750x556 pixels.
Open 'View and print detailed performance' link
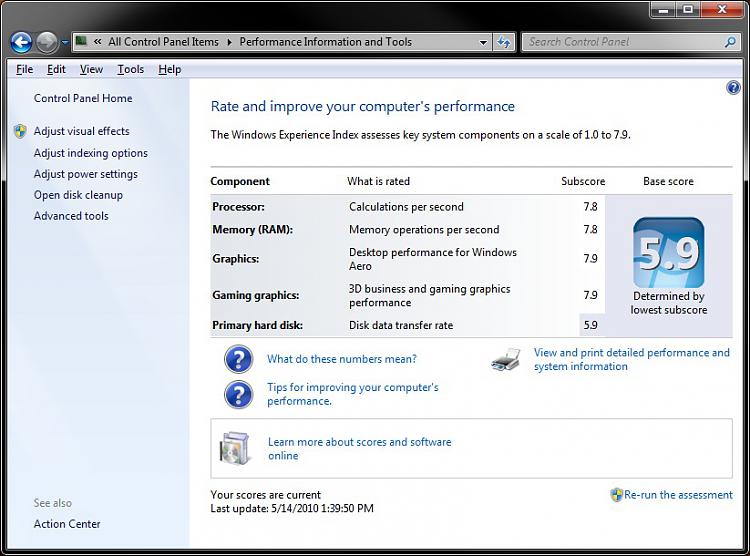[631, 359]
